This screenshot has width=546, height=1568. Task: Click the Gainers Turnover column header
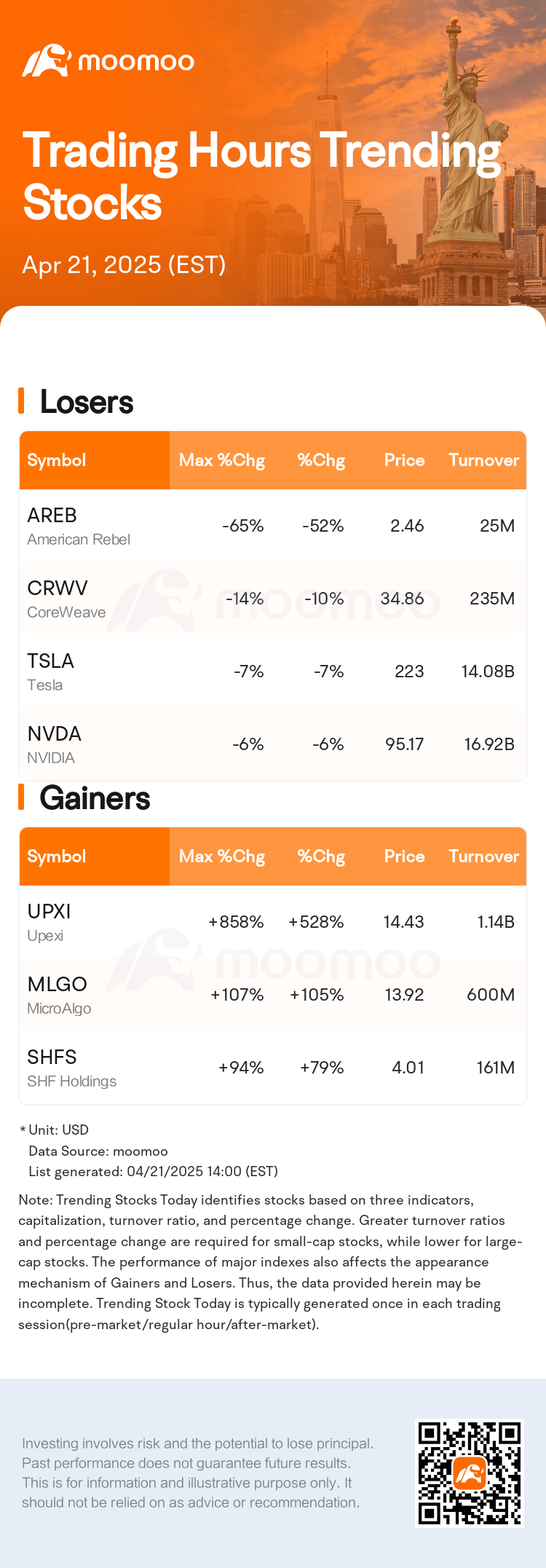pos(483,856)
